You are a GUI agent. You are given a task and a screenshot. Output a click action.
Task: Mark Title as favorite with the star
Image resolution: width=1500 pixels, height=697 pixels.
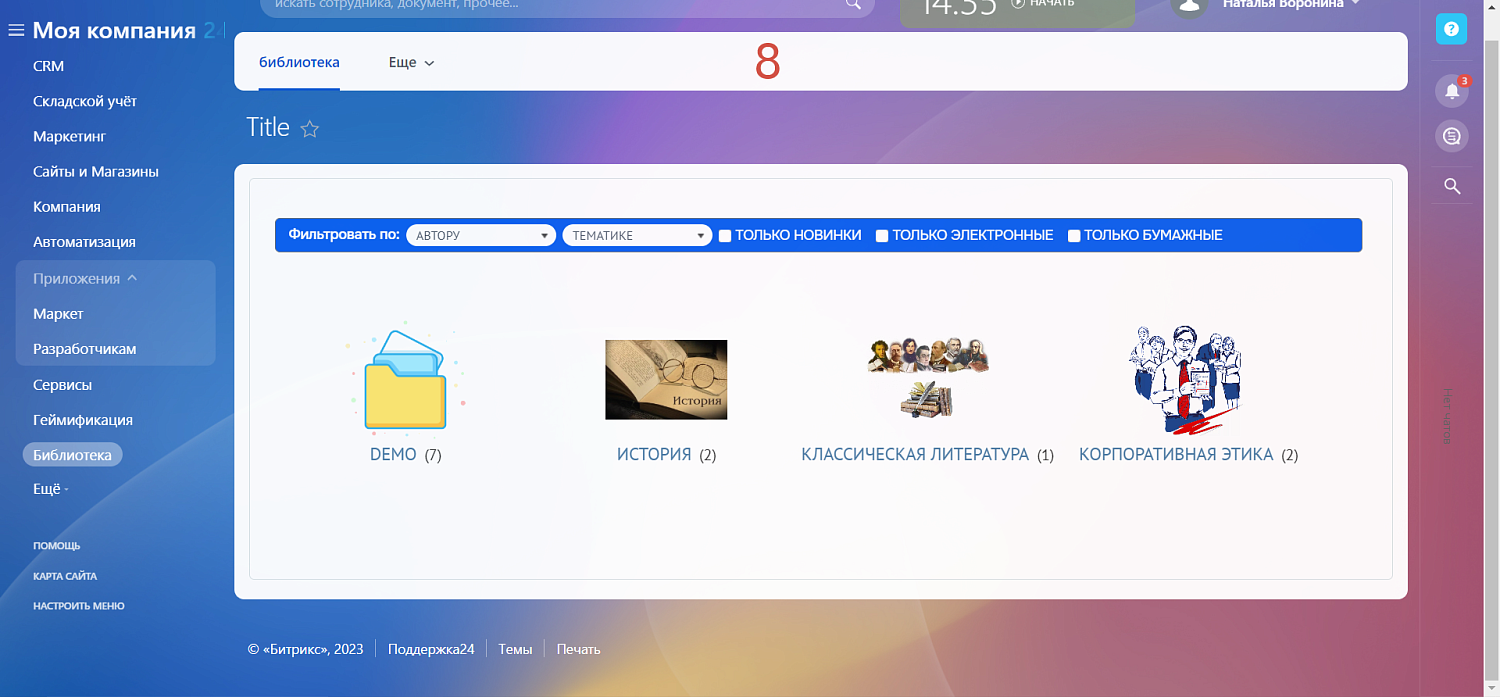tap(310, 129)
